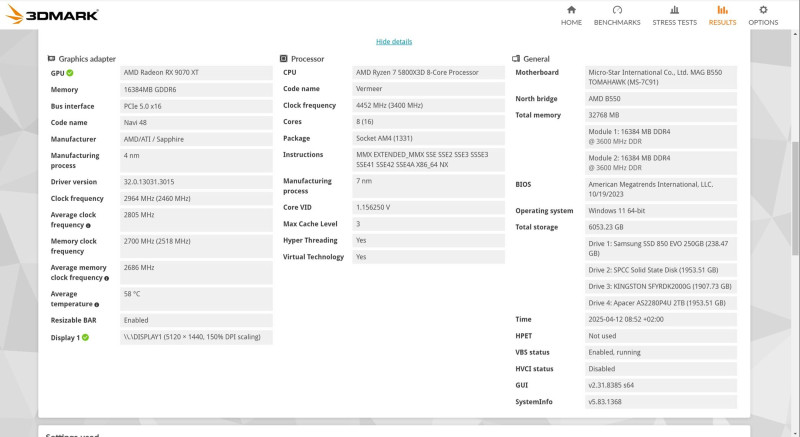This screenshot has height=437, width=800.
Task: Select the Module 1 memory entry
Action: [x=661, y=137]
